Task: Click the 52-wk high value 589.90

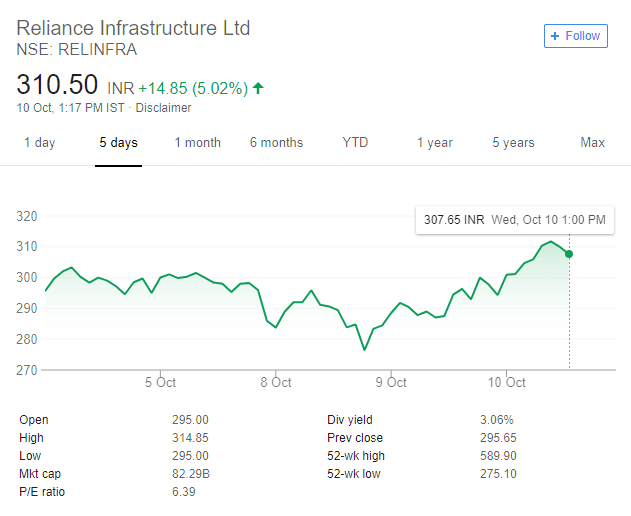Action: pyautogui.click(x=498, y=456)
